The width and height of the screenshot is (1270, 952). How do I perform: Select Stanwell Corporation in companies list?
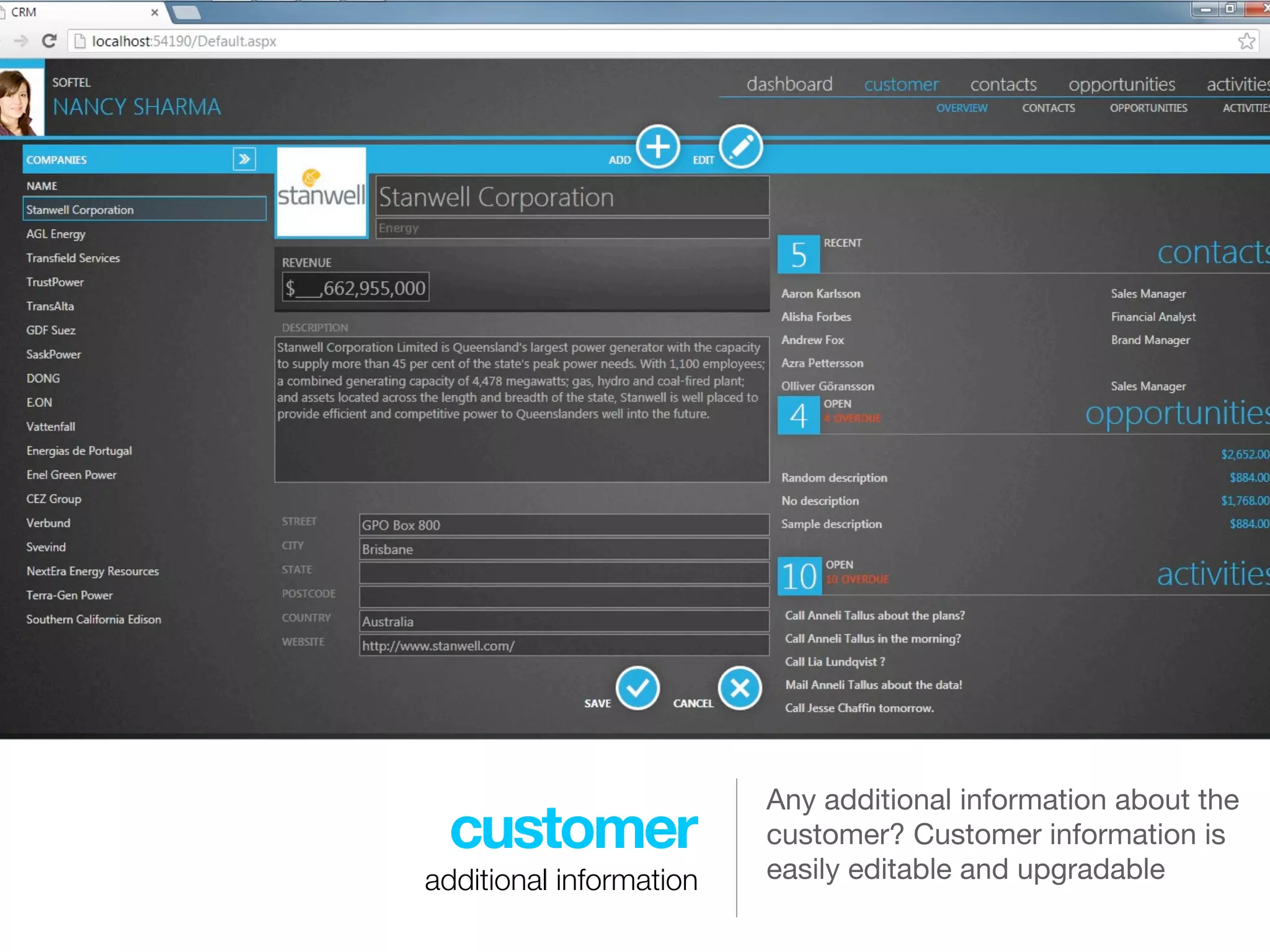(144, 209)
